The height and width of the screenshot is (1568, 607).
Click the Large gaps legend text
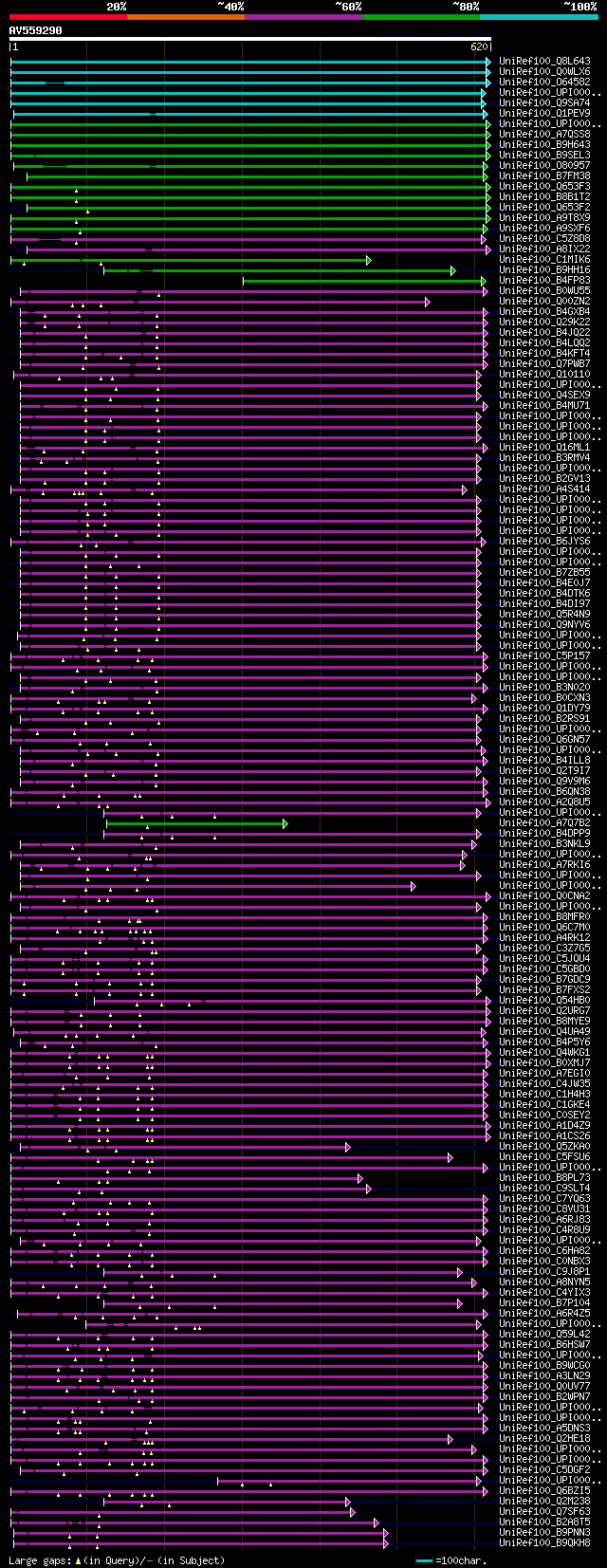coord(117,1559)
